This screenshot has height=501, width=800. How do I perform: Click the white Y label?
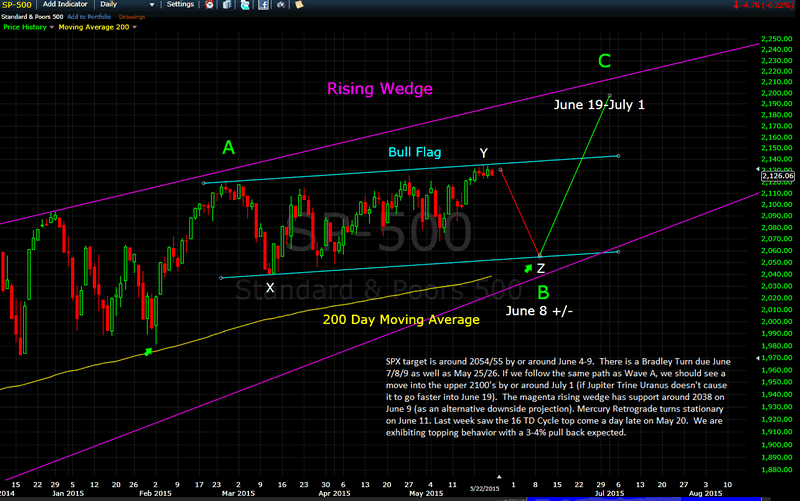(x=484, y=153)
